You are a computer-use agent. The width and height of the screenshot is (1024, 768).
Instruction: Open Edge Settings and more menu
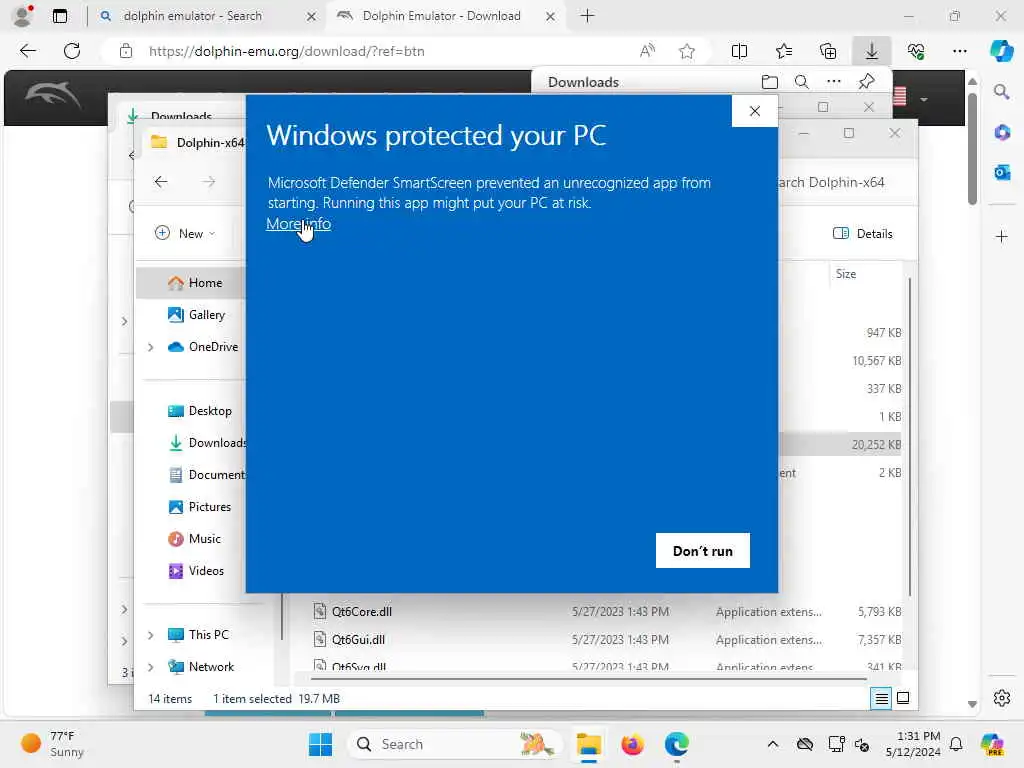pos(959,51)
